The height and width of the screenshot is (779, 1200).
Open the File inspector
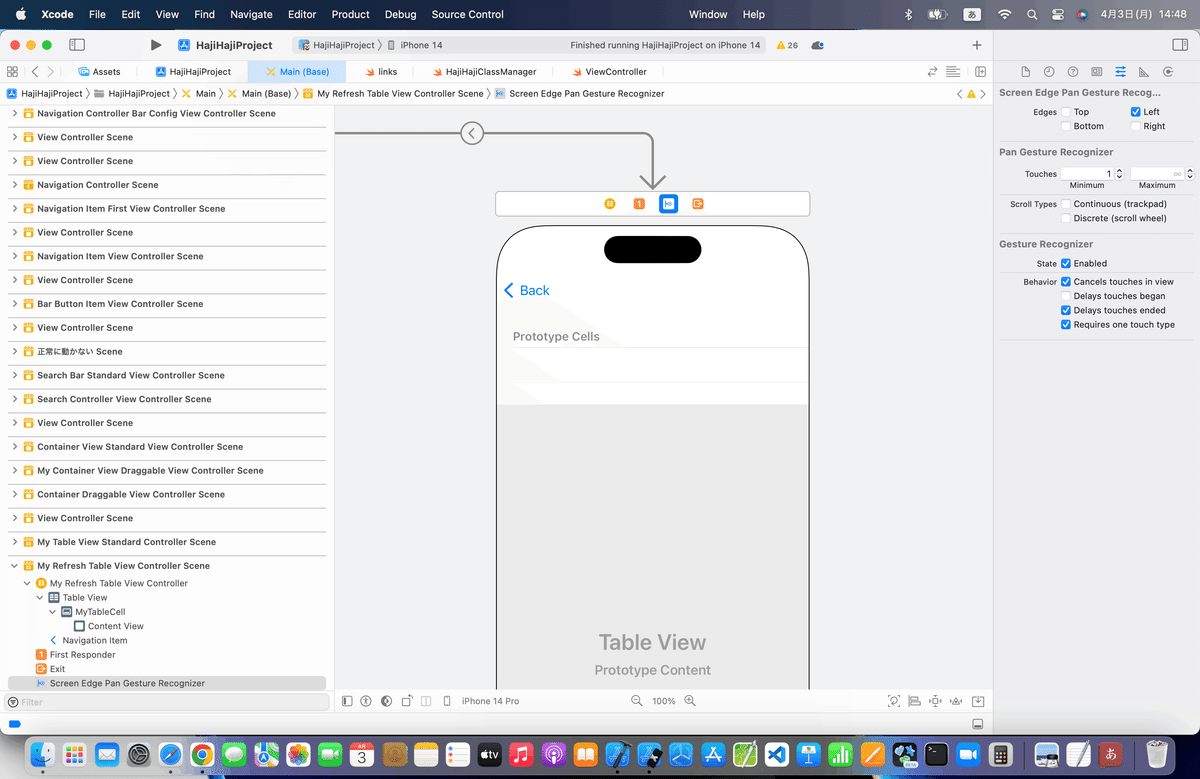[x=1025, y=72]
